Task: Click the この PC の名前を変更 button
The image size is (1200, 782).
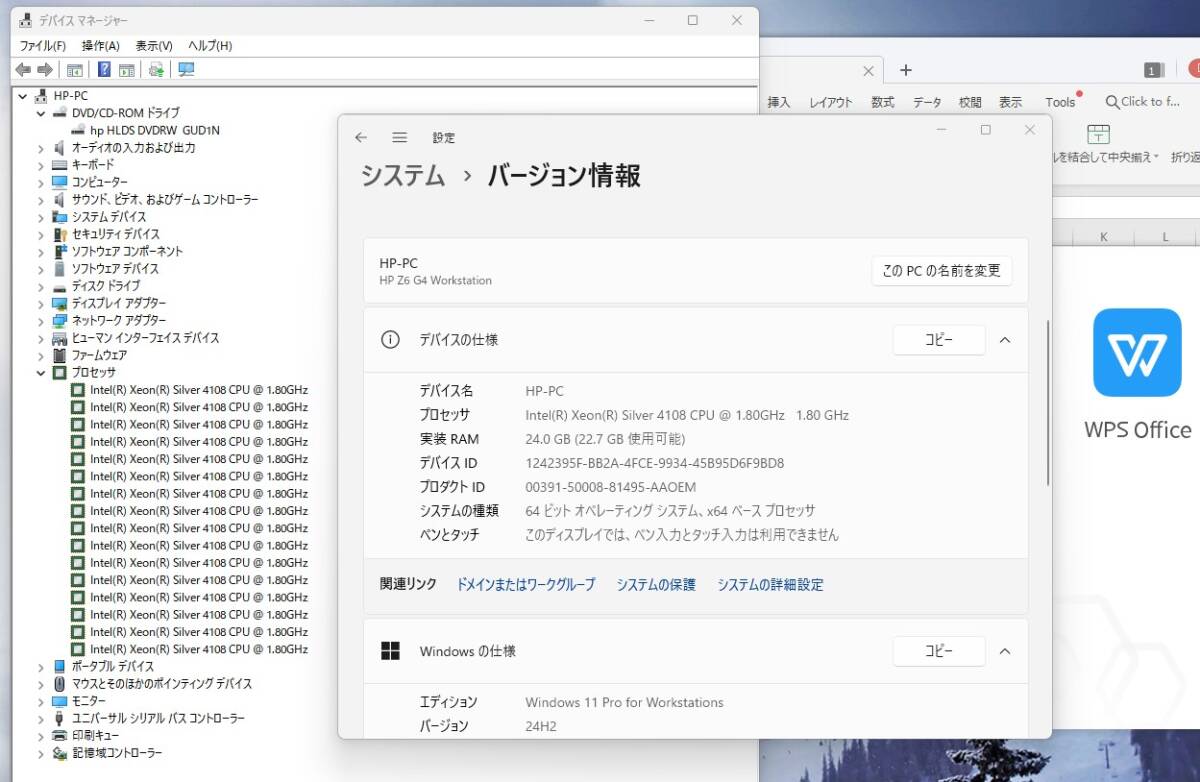Action: (x=942, y=271)
